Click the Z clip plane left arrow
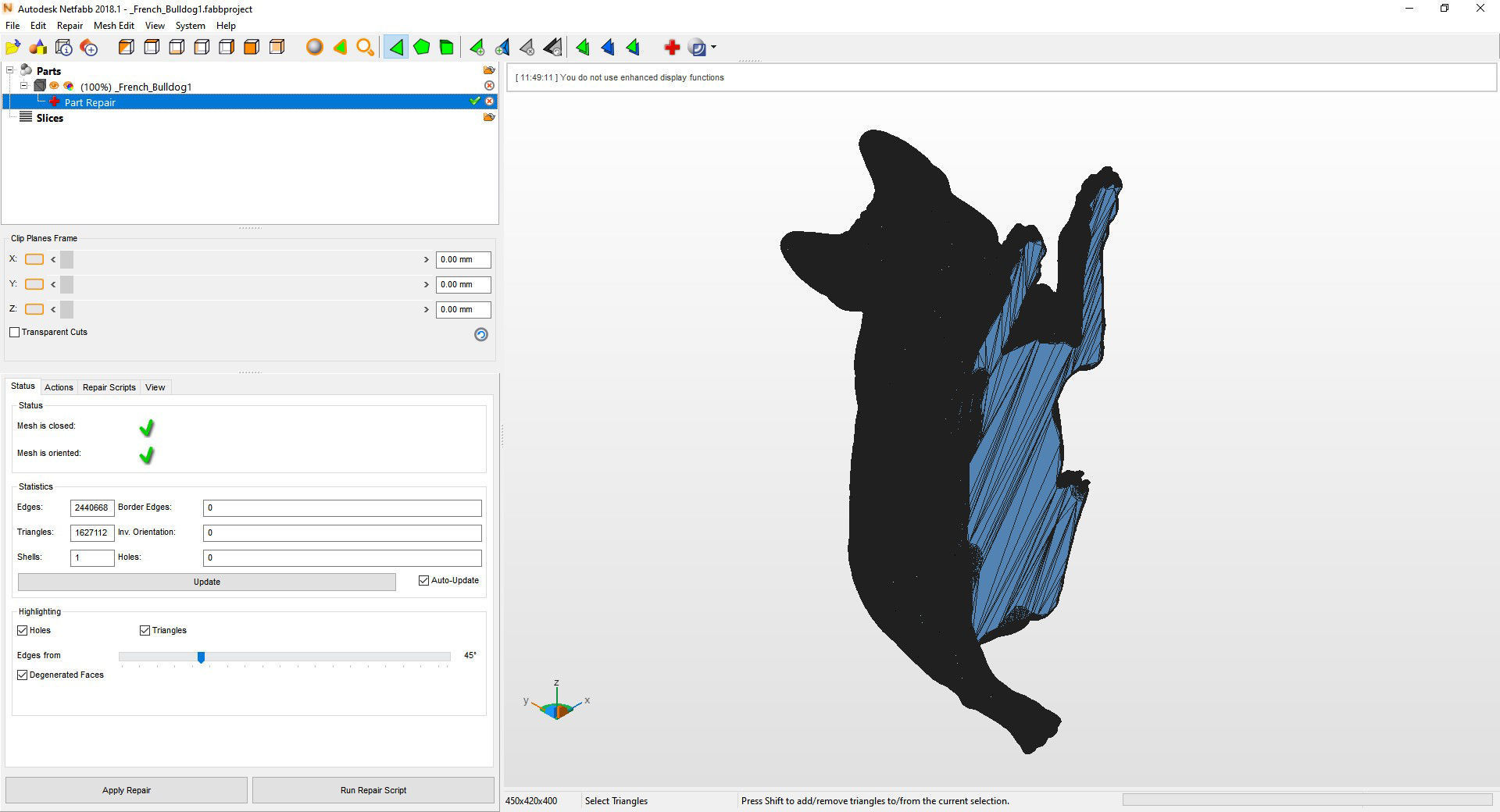 pos(53,309)
